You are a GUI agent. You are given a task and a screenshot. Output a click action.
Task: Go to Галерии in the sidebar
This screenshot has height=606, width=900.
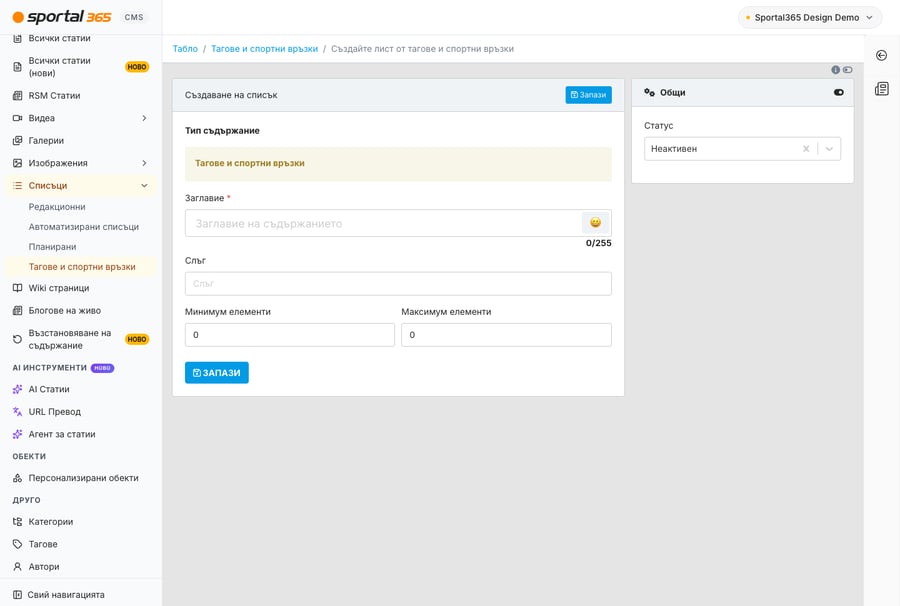(x=81, y=141)
